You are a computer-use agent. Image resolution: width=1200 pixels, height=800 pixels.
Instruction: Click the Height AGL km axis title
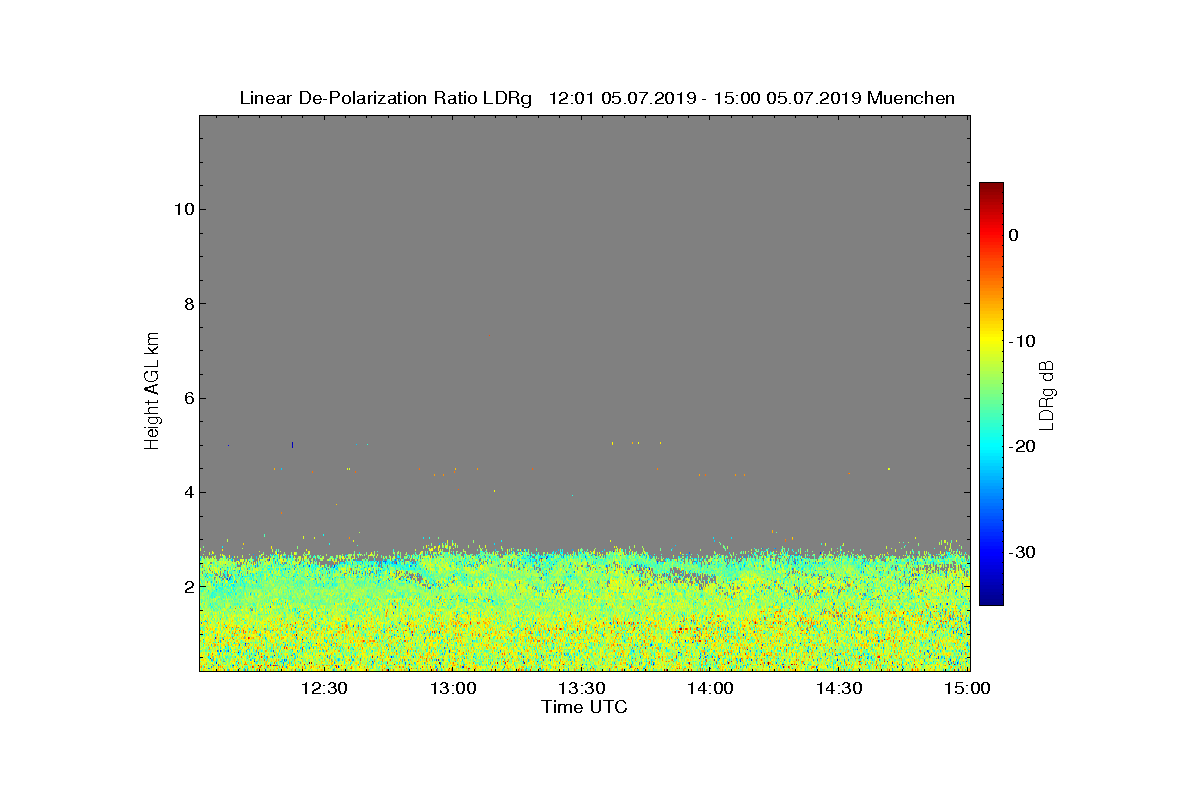pyautogui.click(x=153, y=392)
